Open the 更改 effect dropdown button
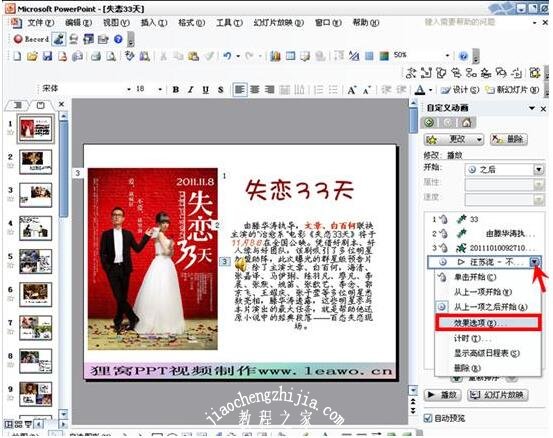This screenshot has width=553, height=438. pos(454,140)
